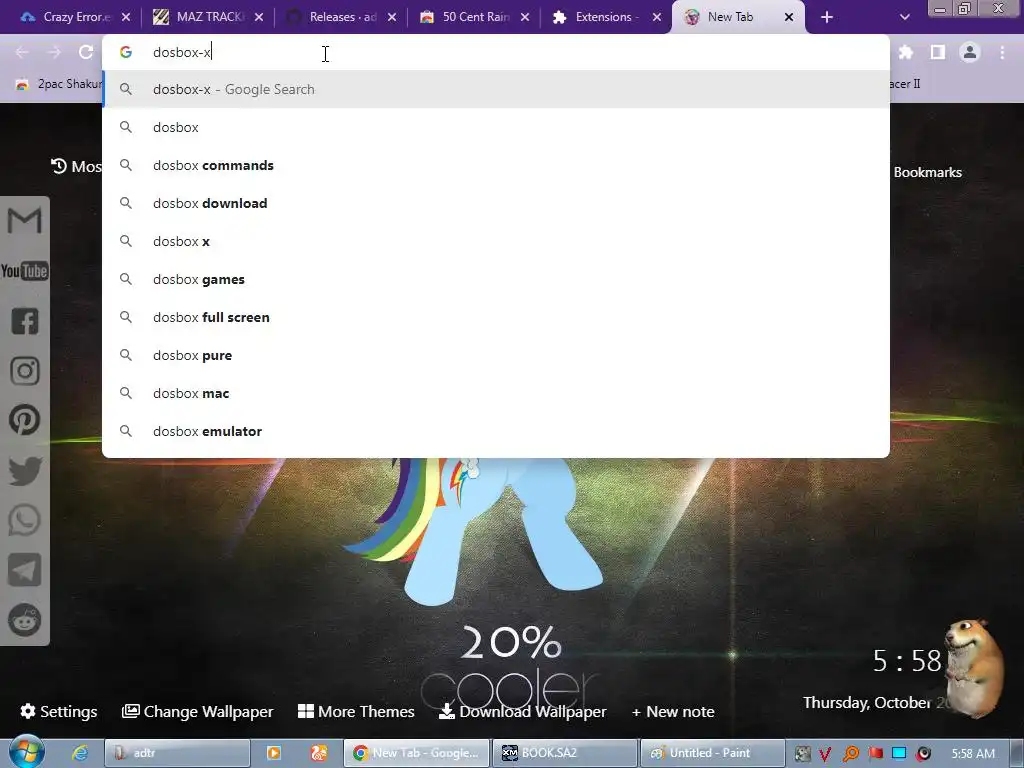Click the red V tray icon
This screenshot has width=1024, height=768.
[825, 754]
